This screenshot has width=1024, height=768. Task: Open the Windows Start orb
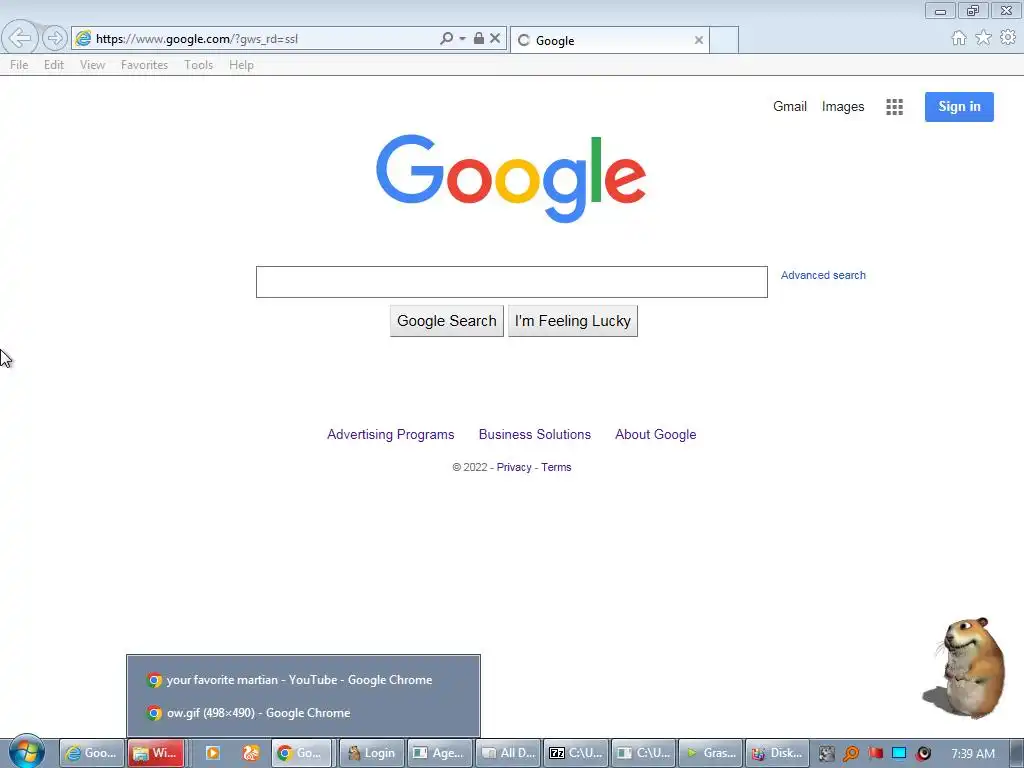(27, 752)
